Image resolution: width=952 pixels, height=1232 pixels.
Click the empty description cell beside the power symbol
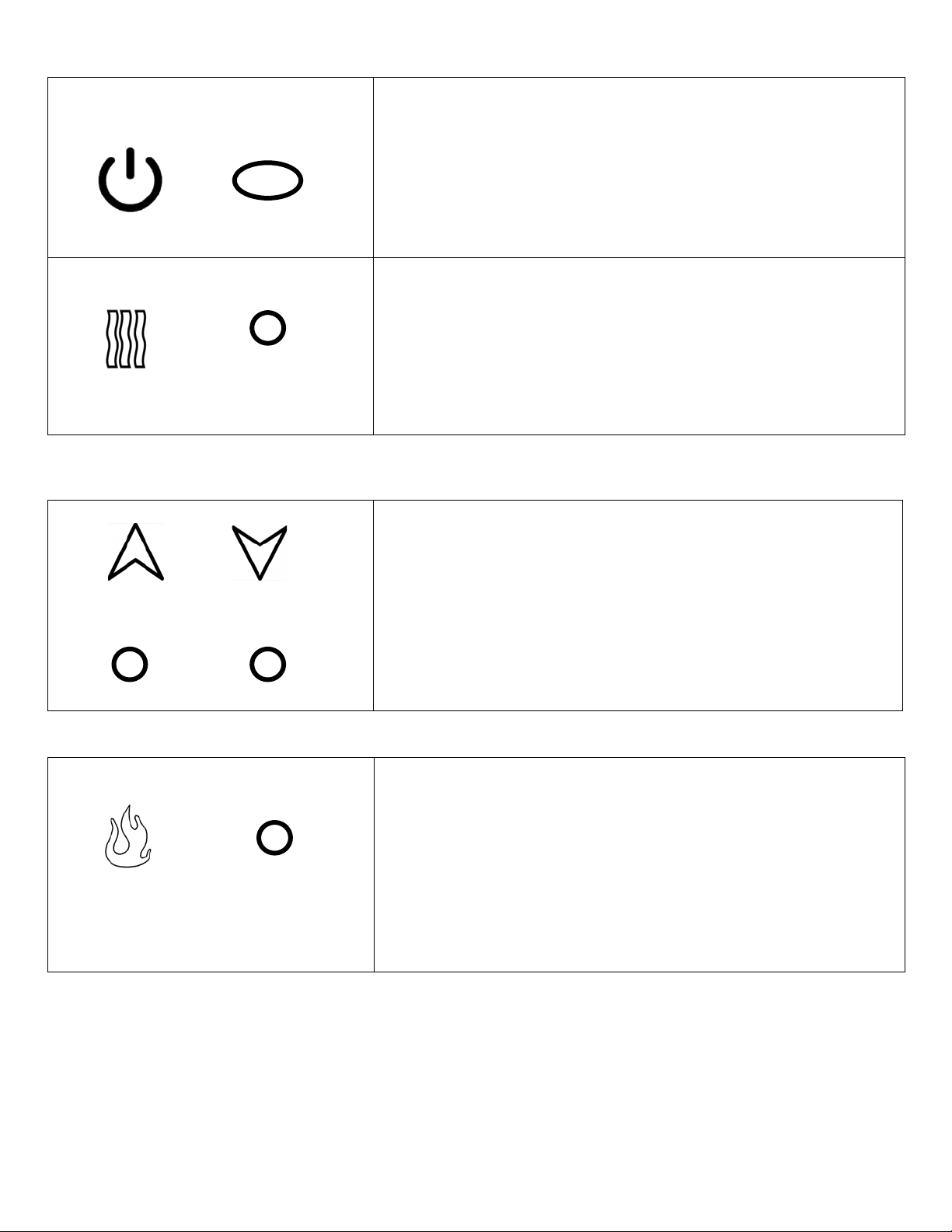(x=639, y=167)
